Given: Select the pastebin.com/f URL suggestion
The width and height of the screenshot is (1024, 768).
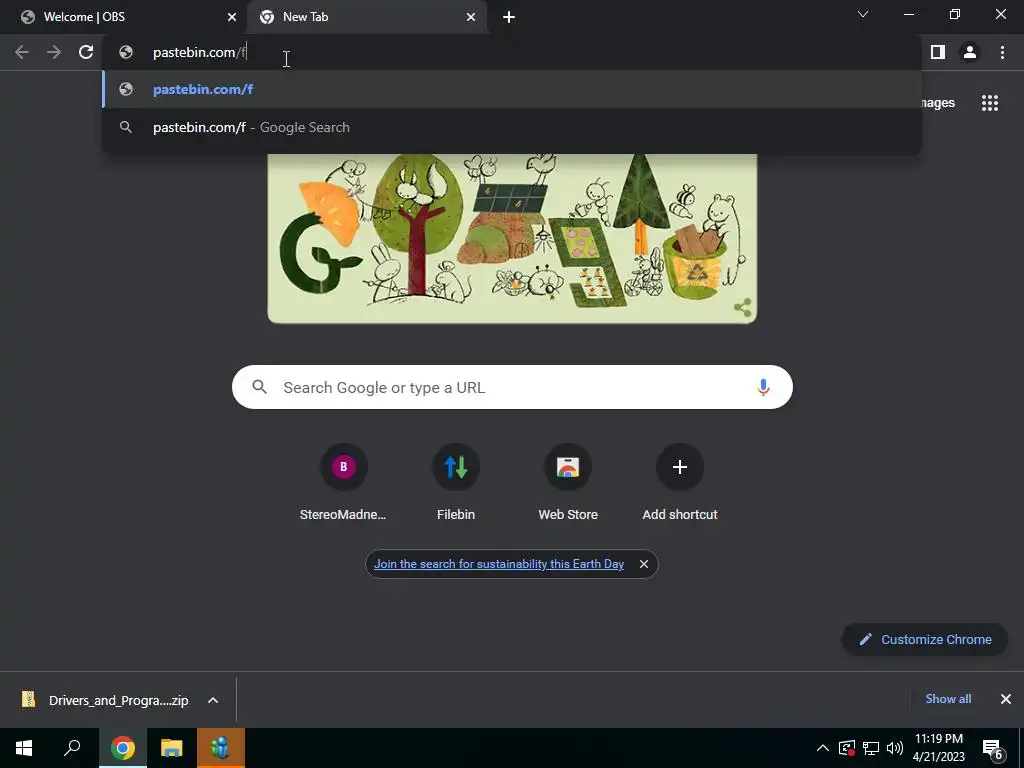Looking at the screenshot, I should coord(512,89).
